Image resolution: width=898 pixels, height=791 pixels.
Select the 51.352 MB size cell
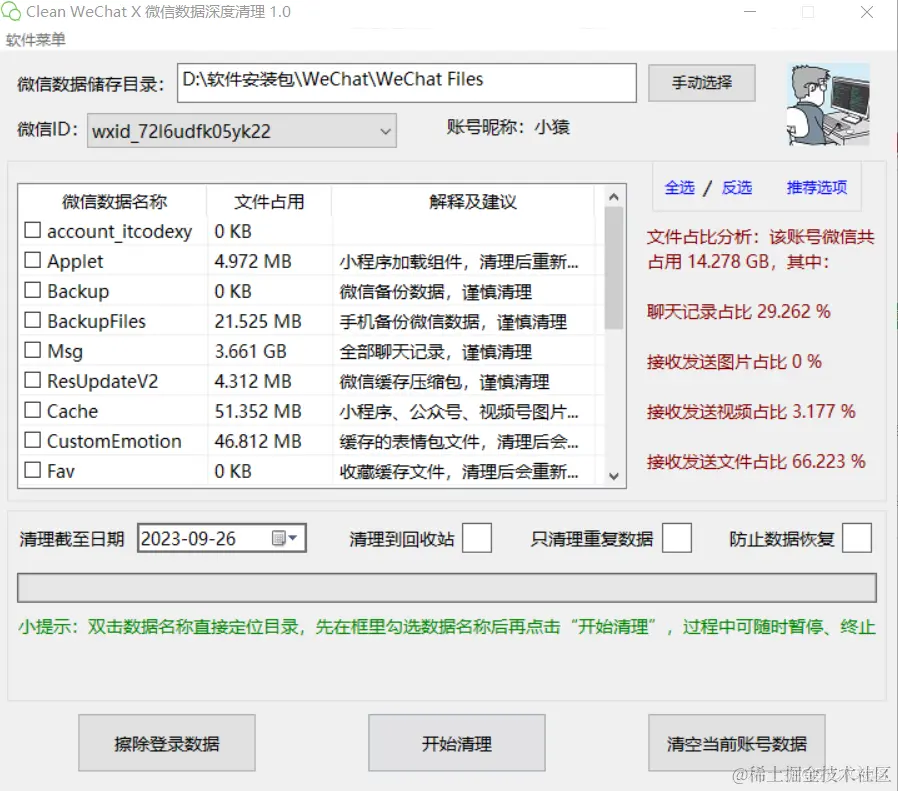pyautogui.click(x=258, y=411)
